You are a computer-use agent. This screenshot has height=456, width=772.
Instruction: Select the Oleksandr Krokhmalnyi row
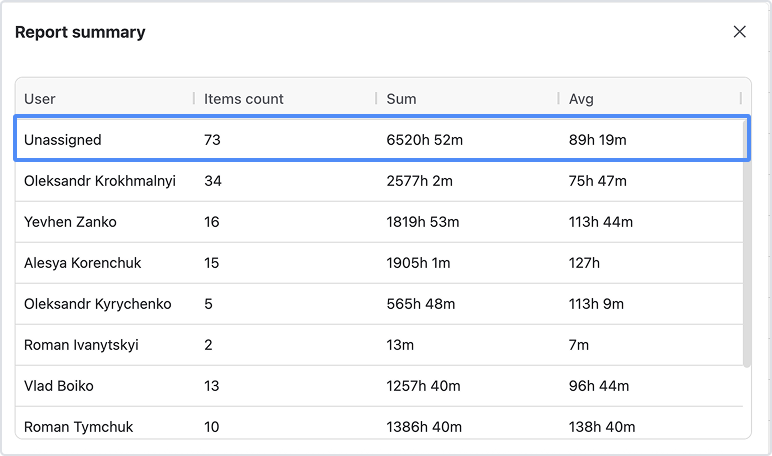pos(100,181)
